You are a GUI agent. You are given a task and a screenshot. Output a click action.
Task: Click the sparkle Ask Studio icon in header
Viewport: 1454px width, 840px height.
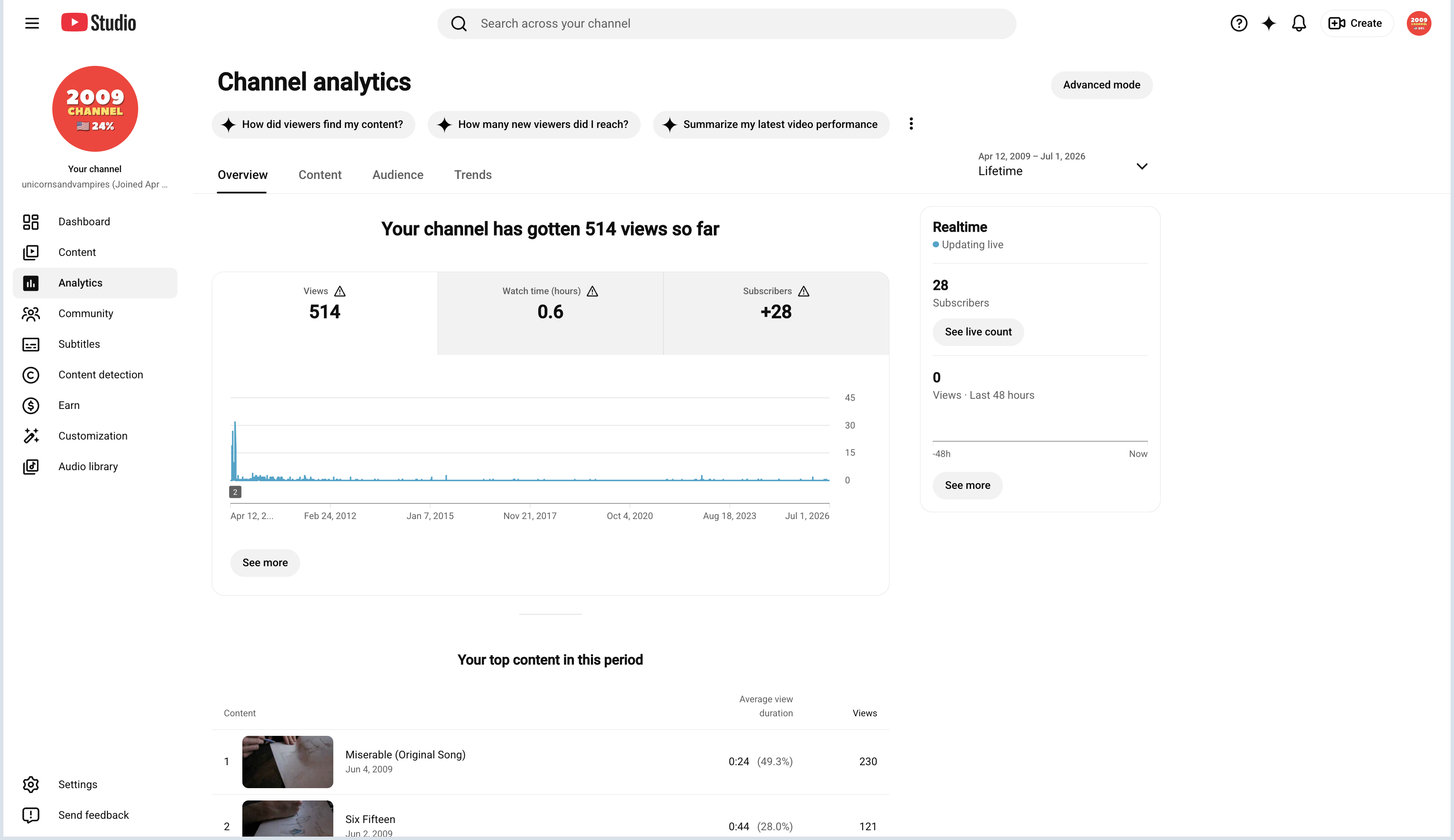pyautogui.click(x=1269, y=23)
